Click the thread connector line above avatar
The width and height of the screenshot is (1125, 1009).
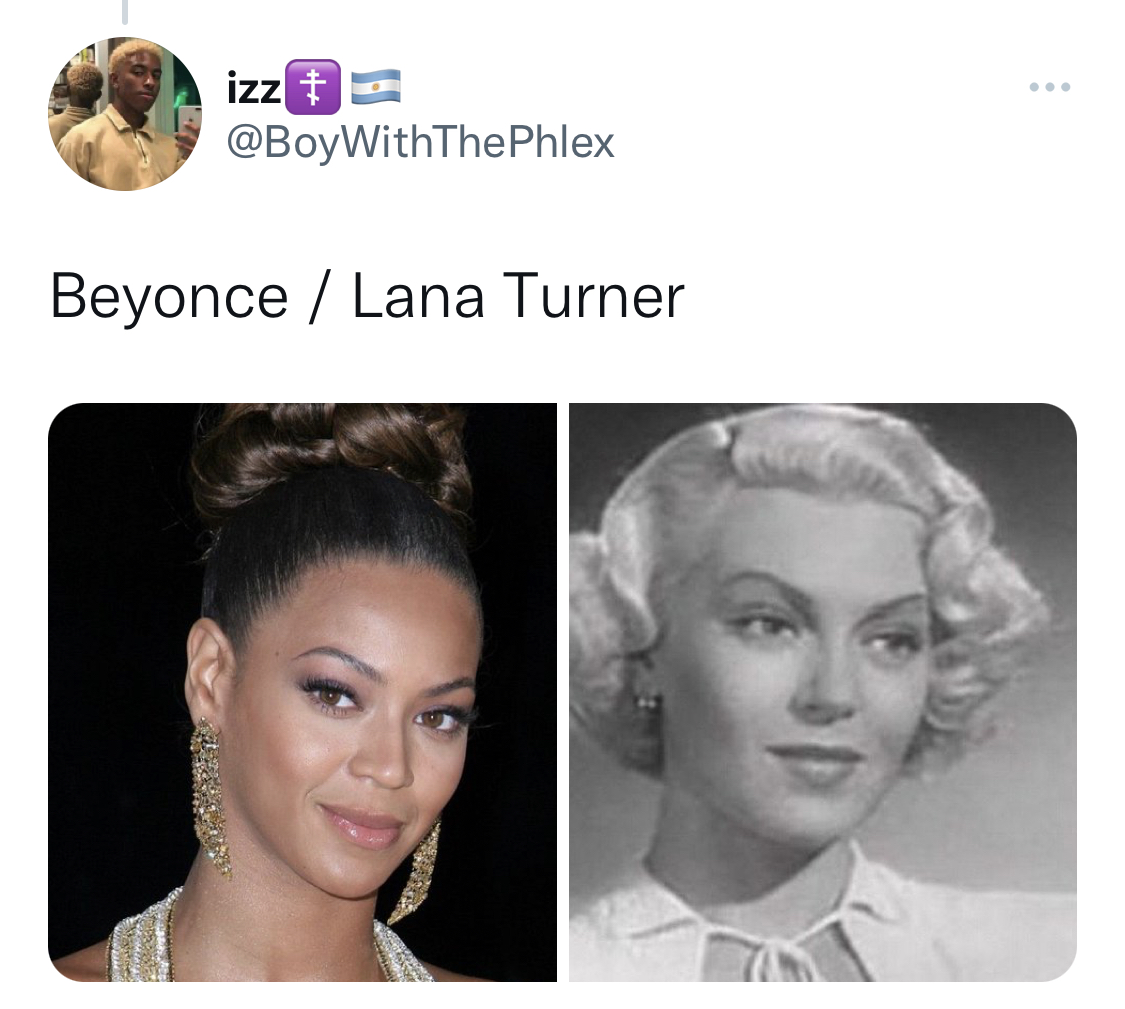pyautogui.click(x=125, y=11)
